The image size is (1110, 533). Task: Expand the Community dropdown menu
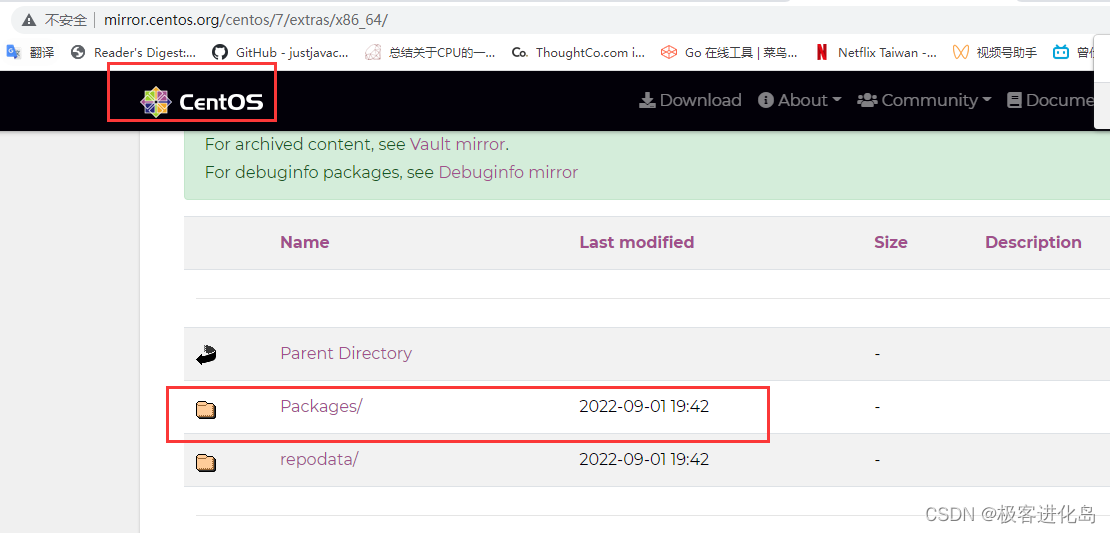point(924,101)
